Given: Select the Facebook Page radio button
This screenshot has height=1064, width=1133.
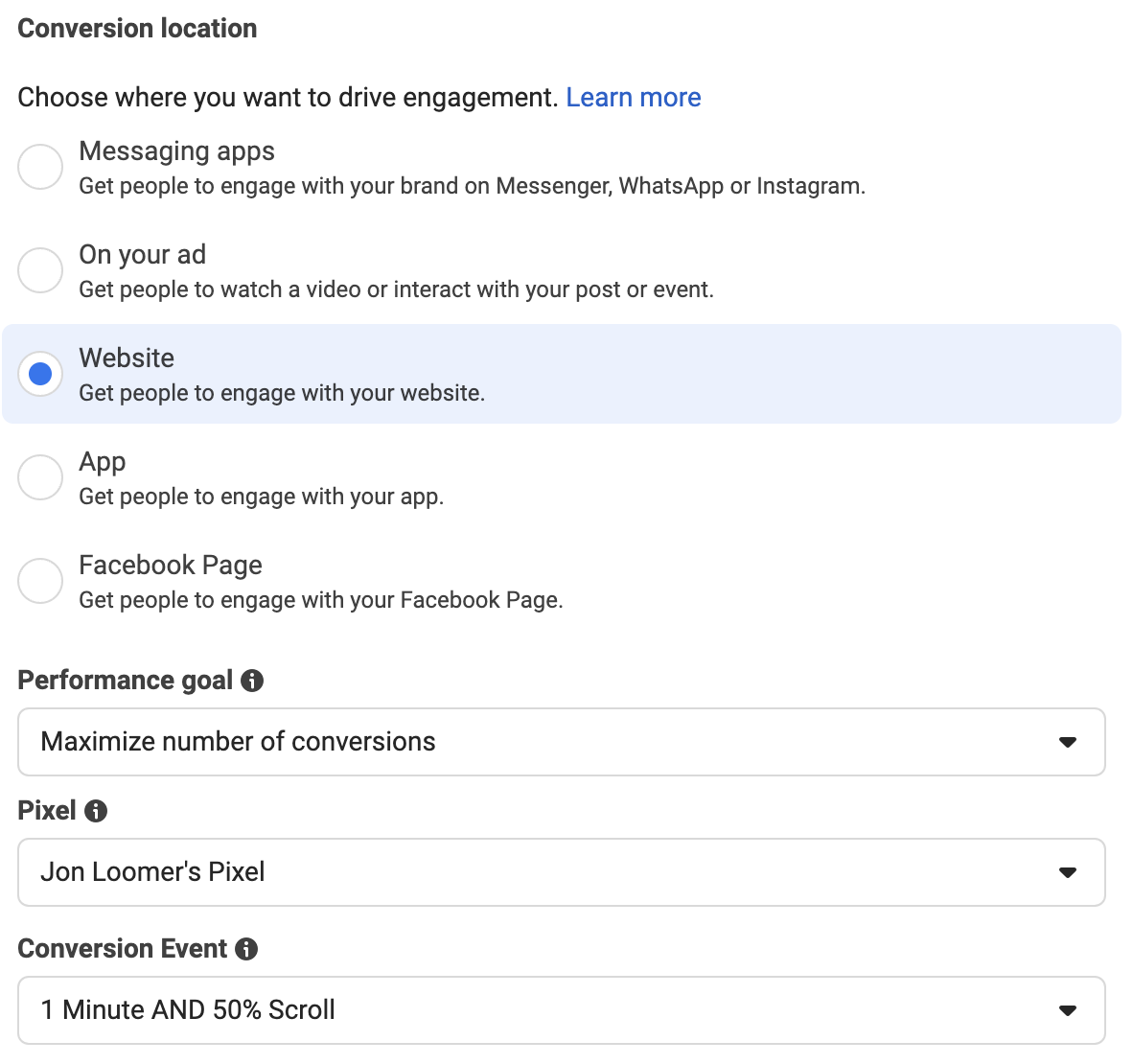Looking at the screenshot, I should click(x=40, y=581).
